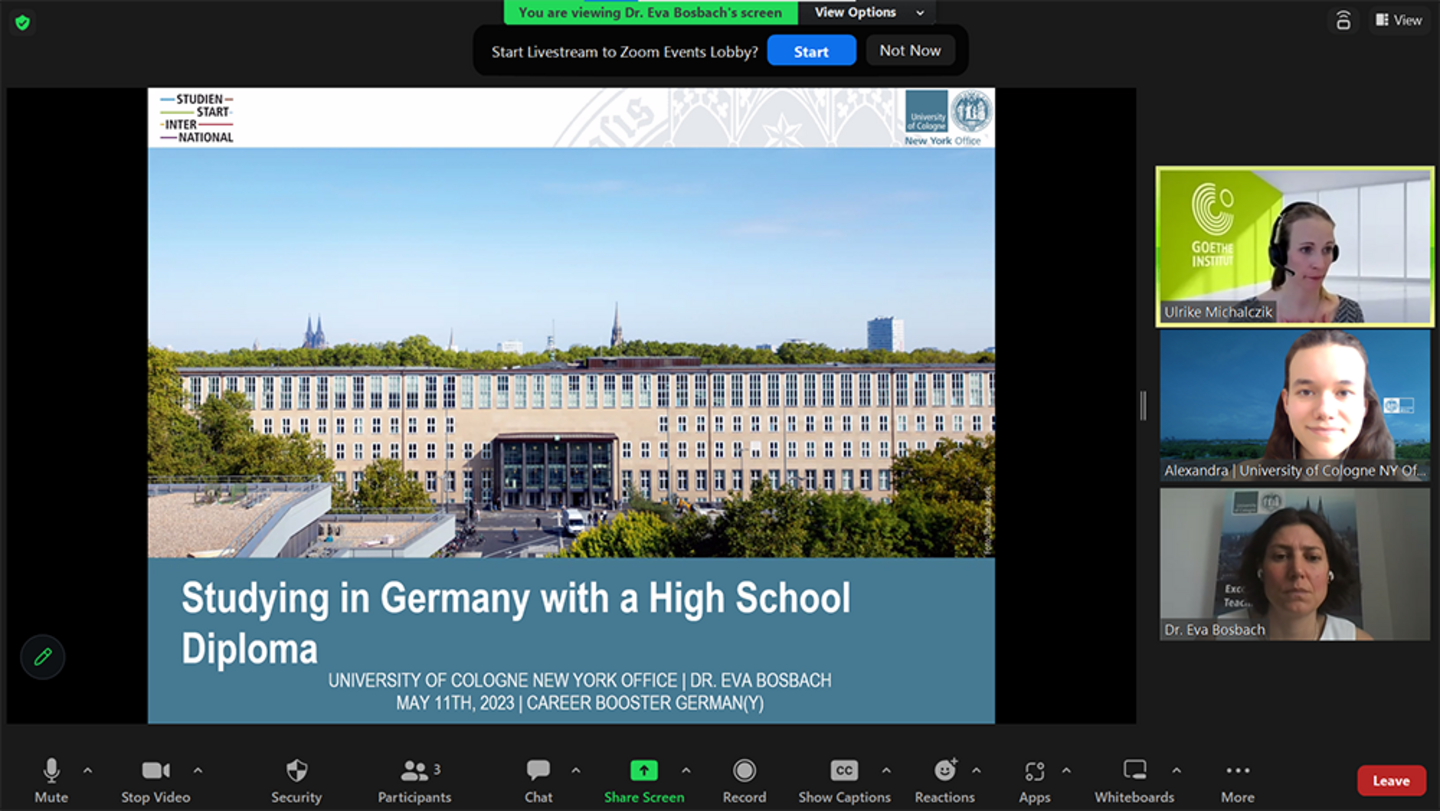Image resolution: width=1440 pixels, height=811 pixels.
Task: Expand audio options arrow next to Mute
Action: 88,771
